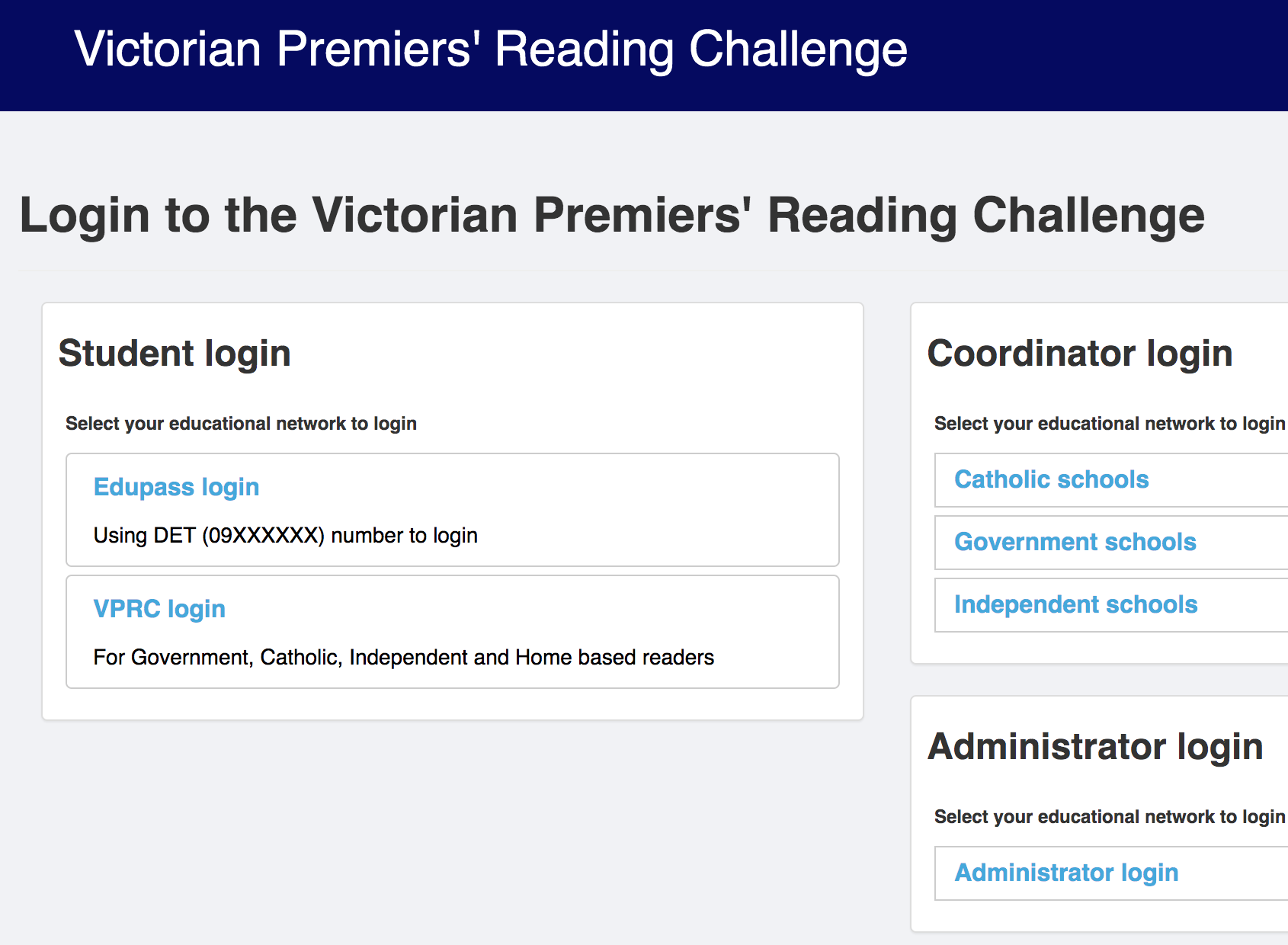The image size is (1288, 945).
Task: Click the "Using DET (09XXXXXX) number" description
Action: (285, 536)
